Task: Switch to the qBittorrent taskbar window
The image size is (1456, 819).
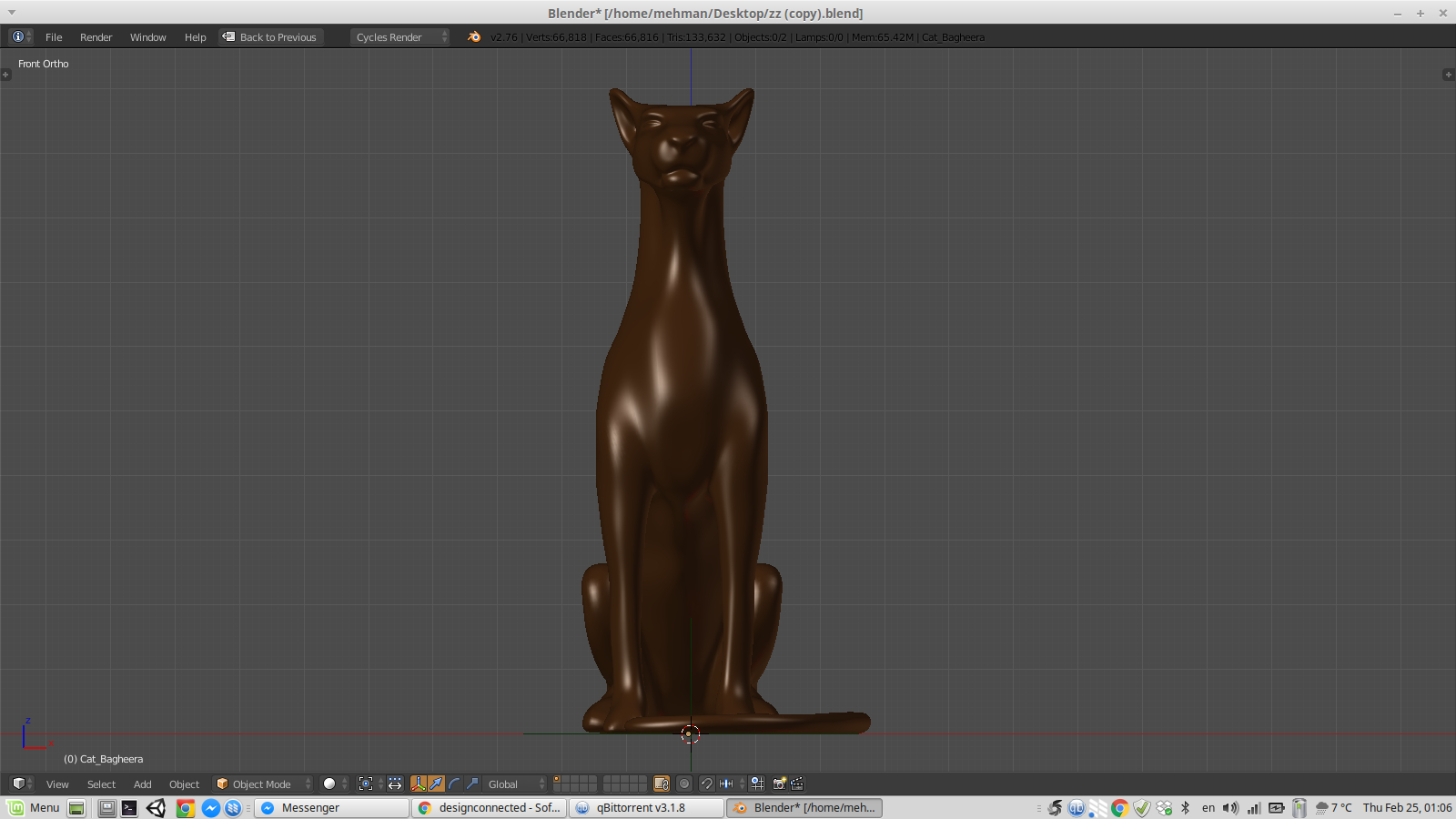Action: pos(646,807)
